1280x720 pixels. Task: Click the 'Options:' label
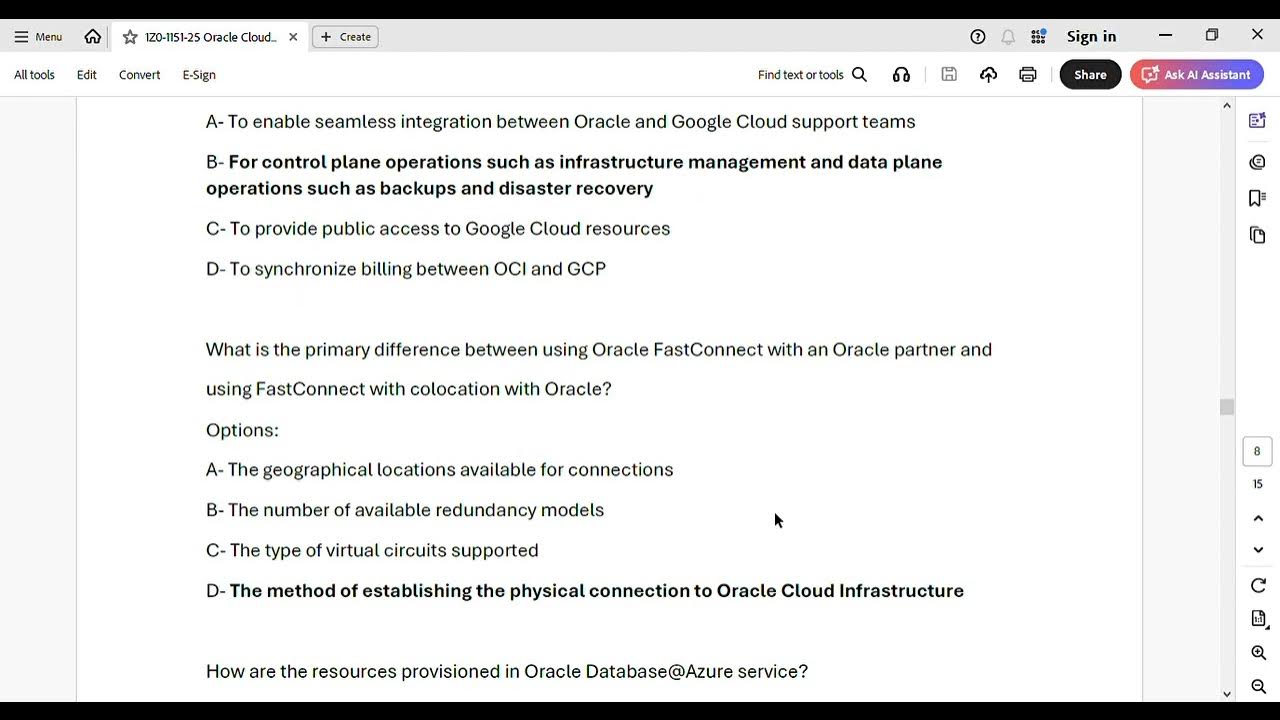(x=242, y=430)
